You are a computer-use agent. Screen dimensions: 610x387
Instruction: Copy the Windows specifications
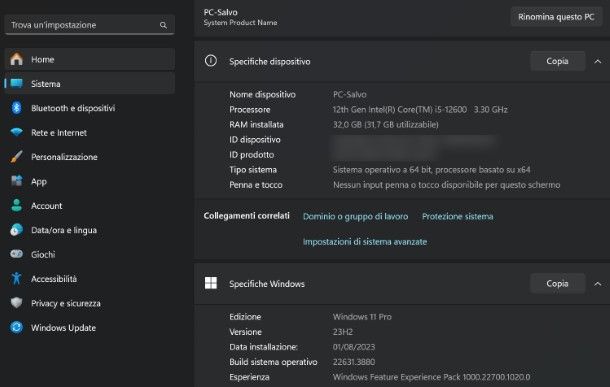click(x=557, y=284)
